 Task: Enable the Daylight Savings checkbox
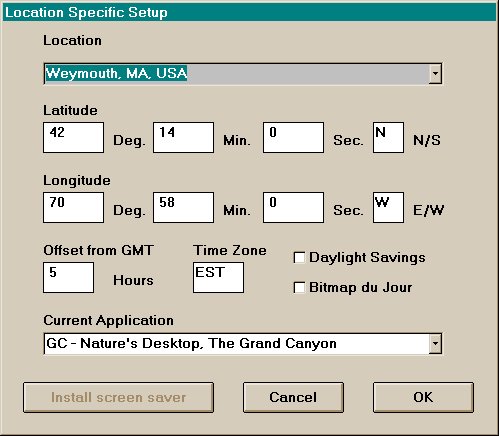[299, 258]
